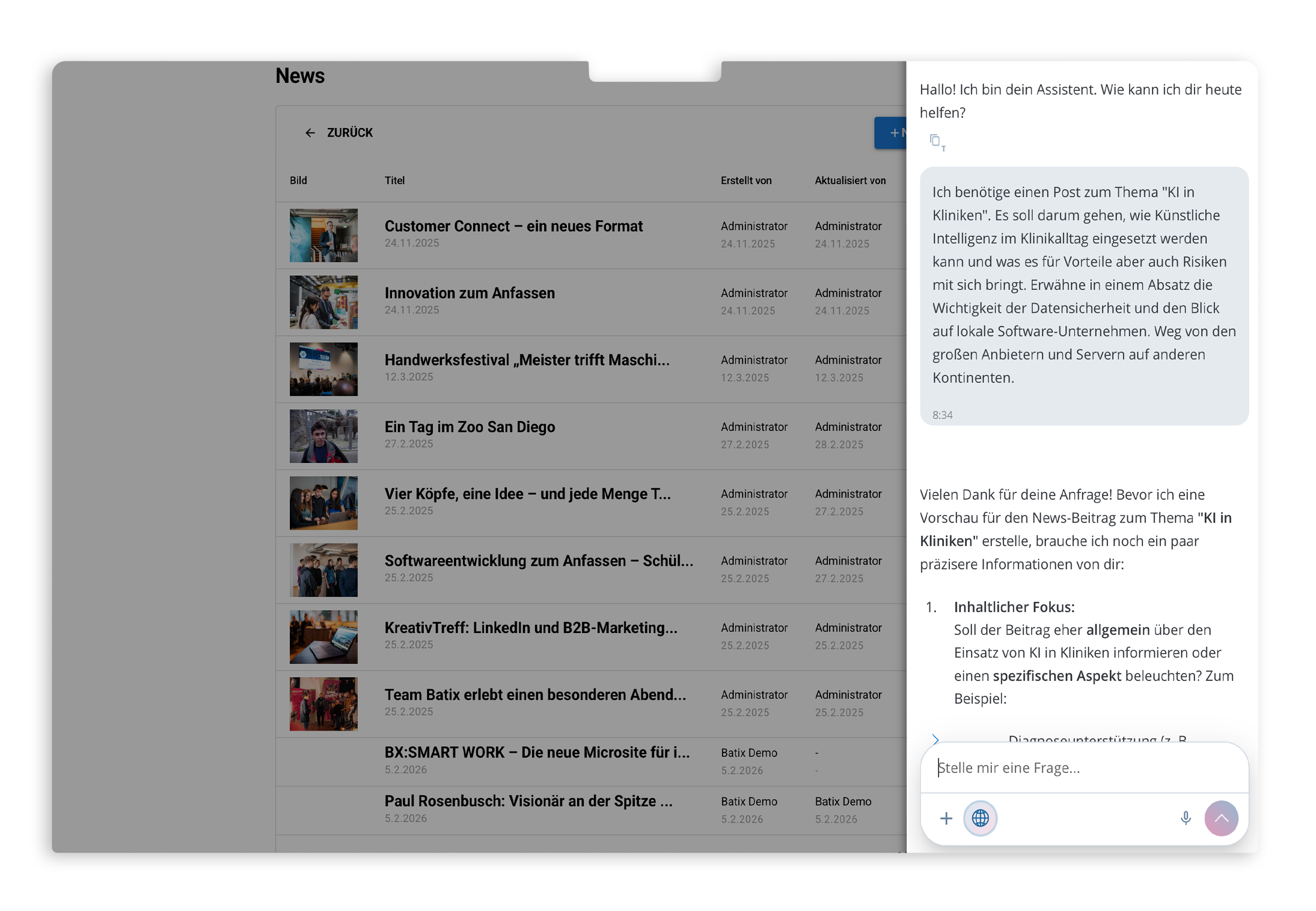Click the Ein Tag im Zoo San Diego thumbnail
1316x911 pixels.
[x=323, y=436]
